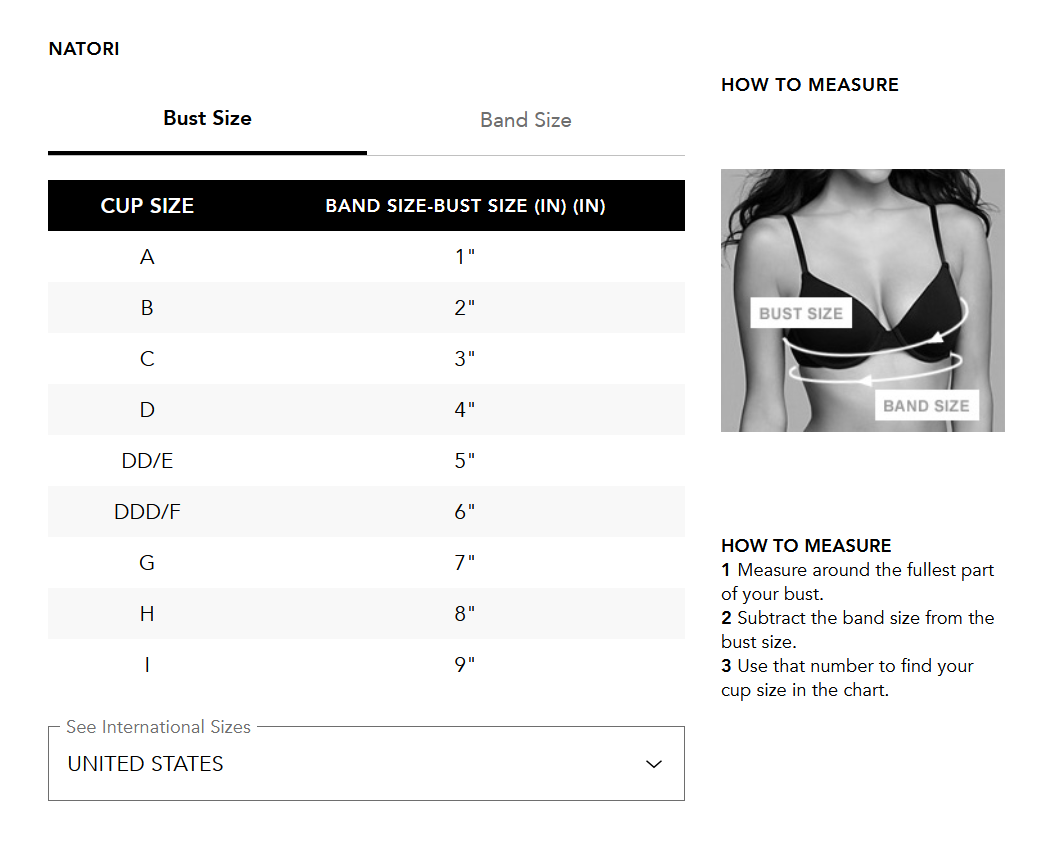The image size is (1064, 843).
Task: Select the DDD/F cup size row
Action: tap(147, 512)
